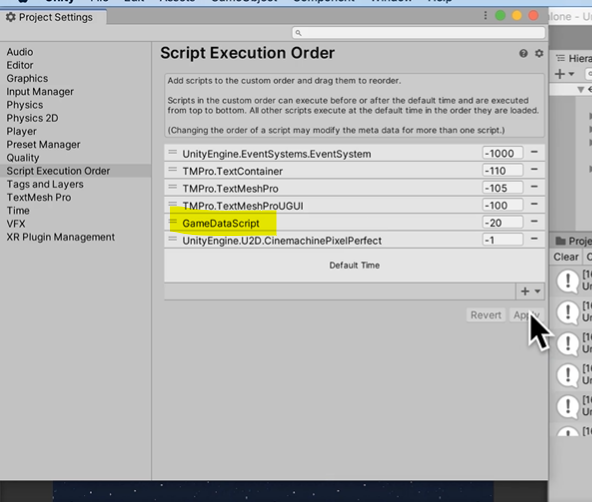Viewport: 592px width, 502px height.
Task: Select the UnityEngine.EventSystems.EventSystem script row
Action: pos(355,154)
